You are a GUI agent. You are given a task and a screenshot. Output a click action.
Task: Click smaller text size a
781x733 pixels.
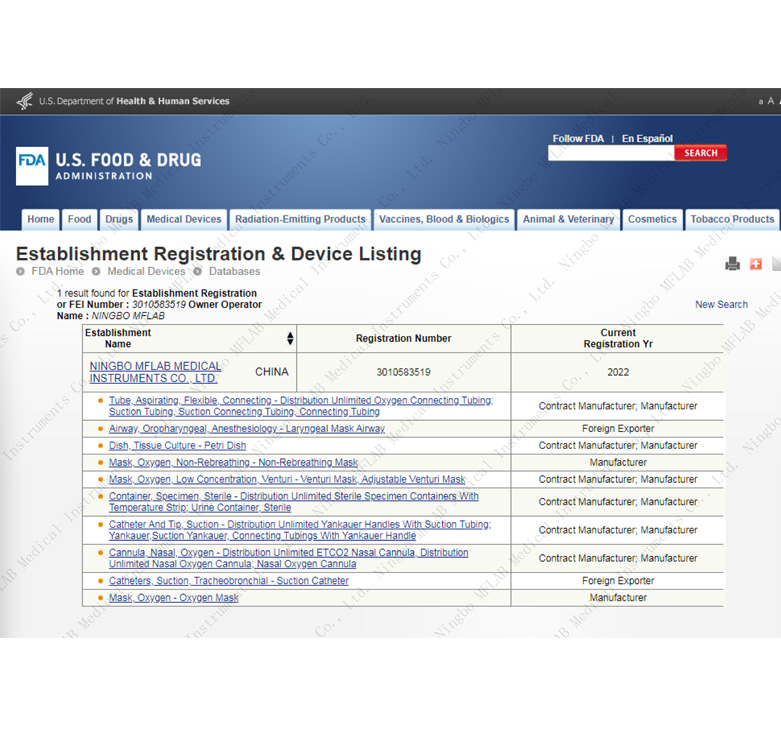click(x=761, y=102)
